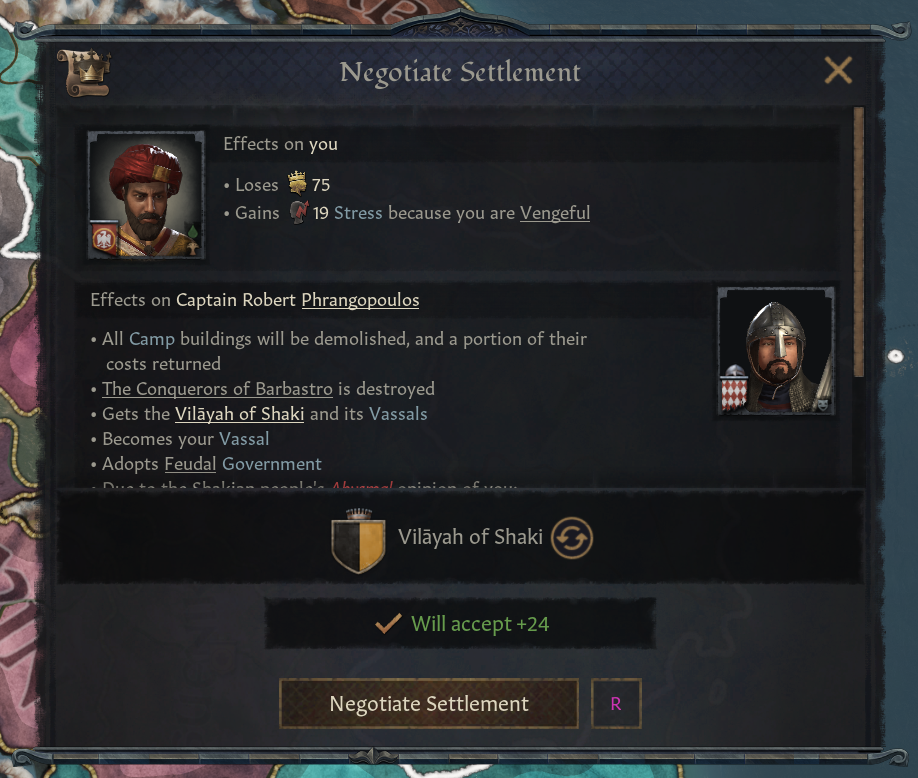Open The Conquerors of Barbastro link

[218, 389]
